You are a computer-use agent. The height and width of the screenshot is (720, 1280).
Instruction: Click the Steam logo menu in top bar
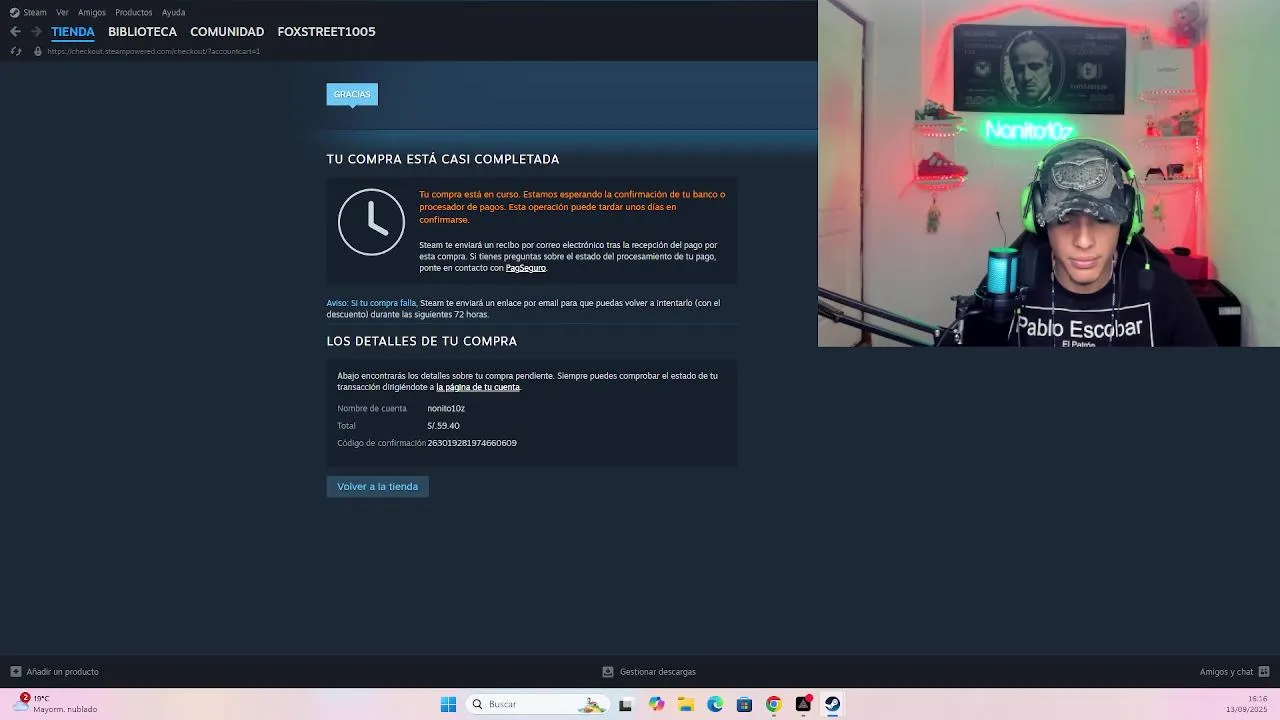[x=28, y=12]
